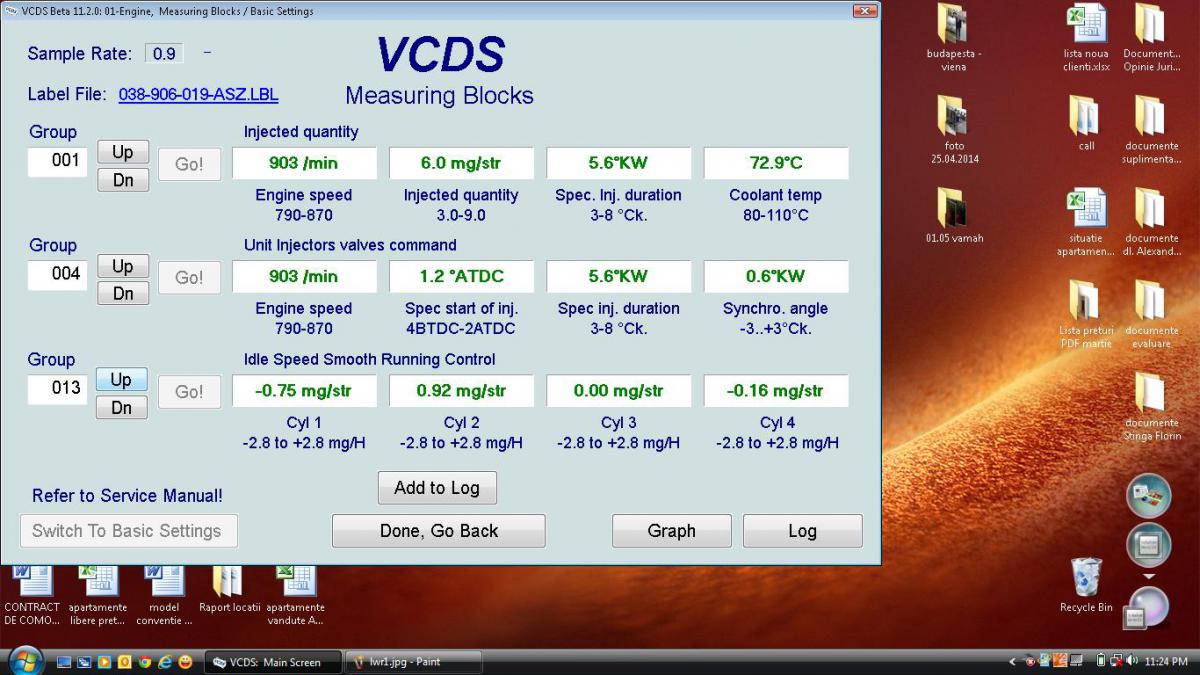Select the 72.9°C coolant temp value
Screen dimensions: 1200x675
pyautogui.click(x=776, y=163)
